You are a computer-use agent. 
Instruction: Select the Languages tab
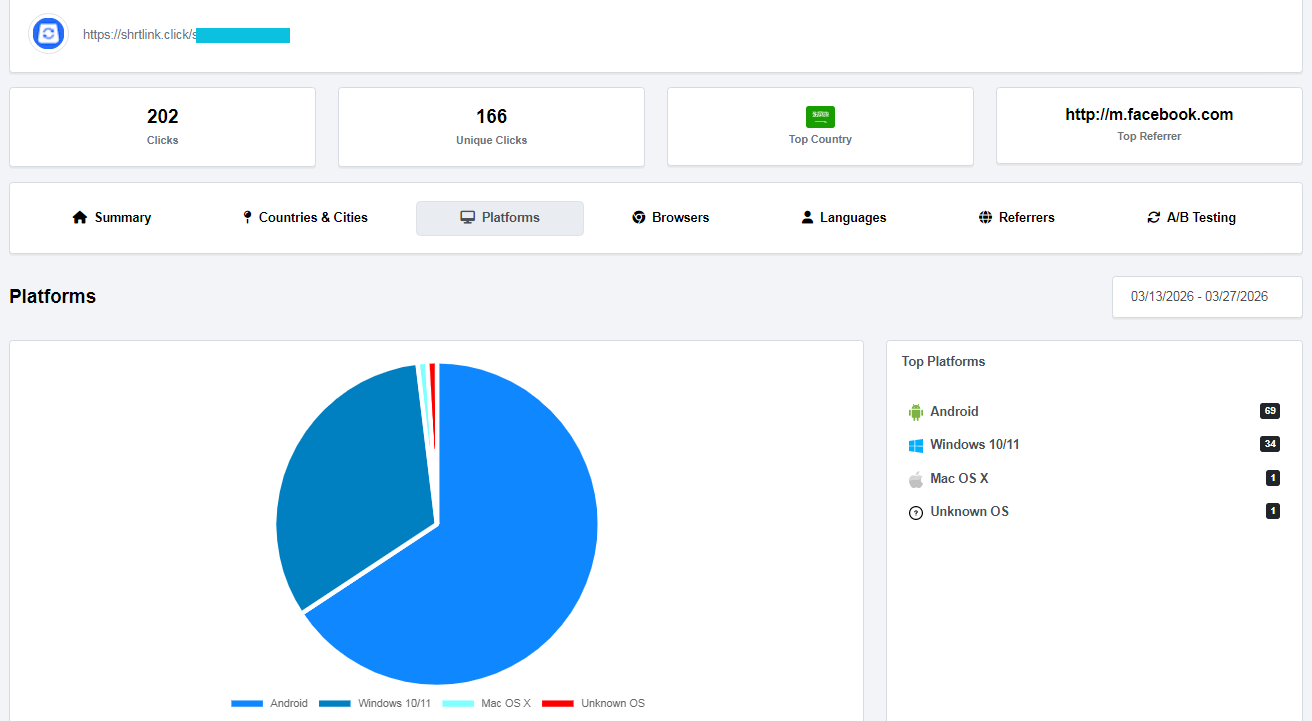843,217
